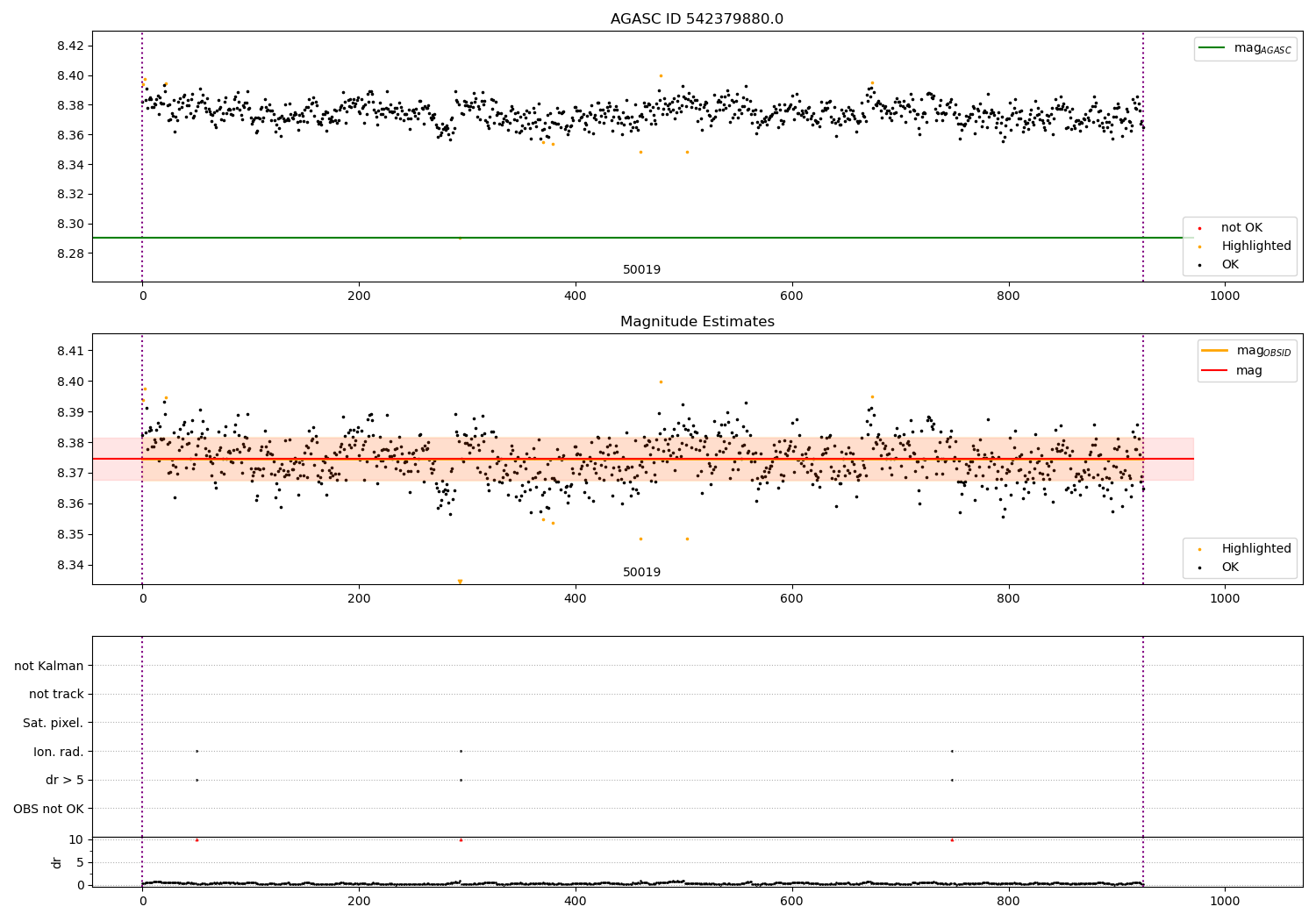Viewport: 1316px width, 921px height.
Task: Click the vertical 'dr' axis label
Action: (x=57, y=862)
